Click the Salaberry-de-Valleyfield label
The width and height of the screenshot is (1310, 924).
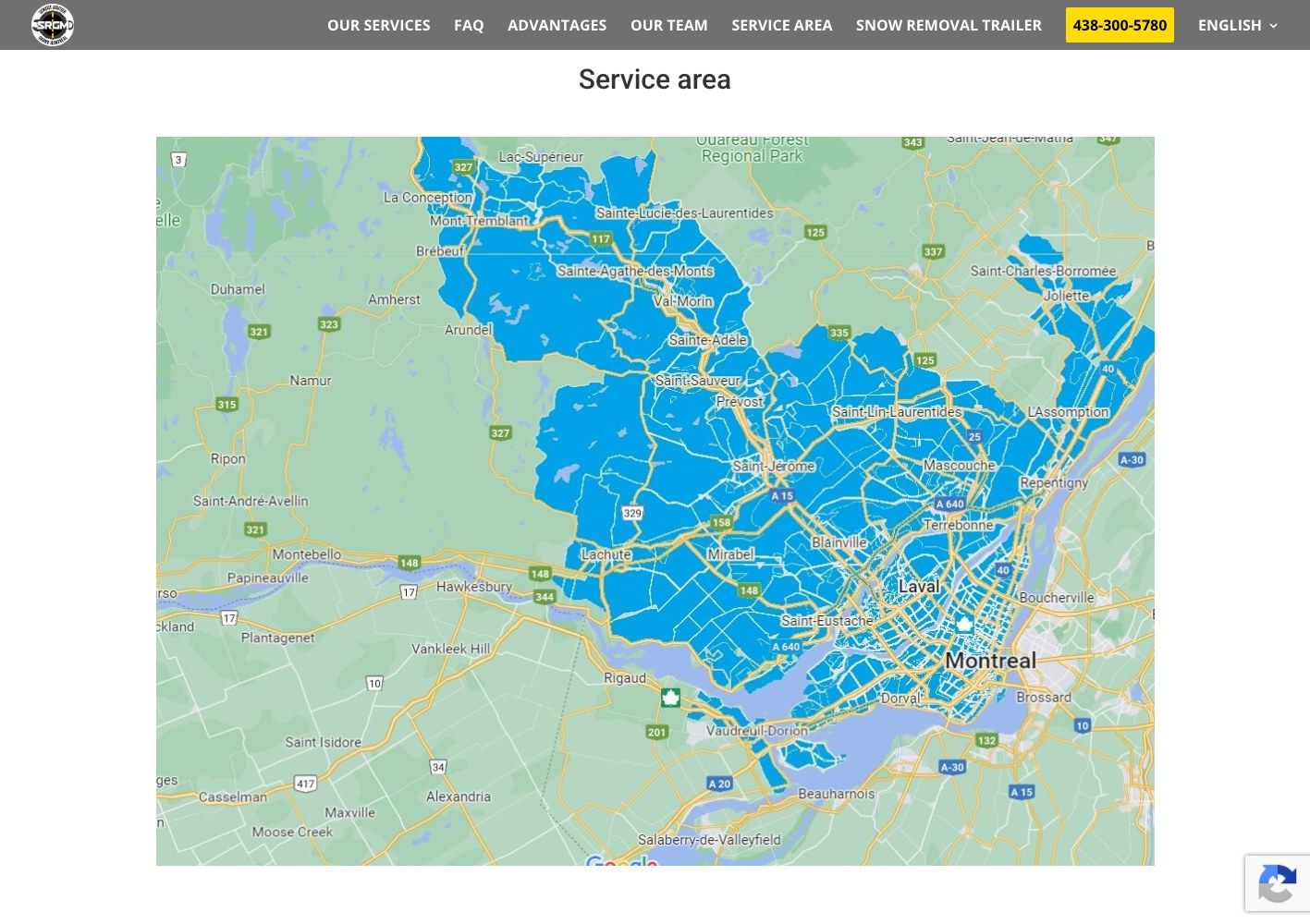pos(709,840)
